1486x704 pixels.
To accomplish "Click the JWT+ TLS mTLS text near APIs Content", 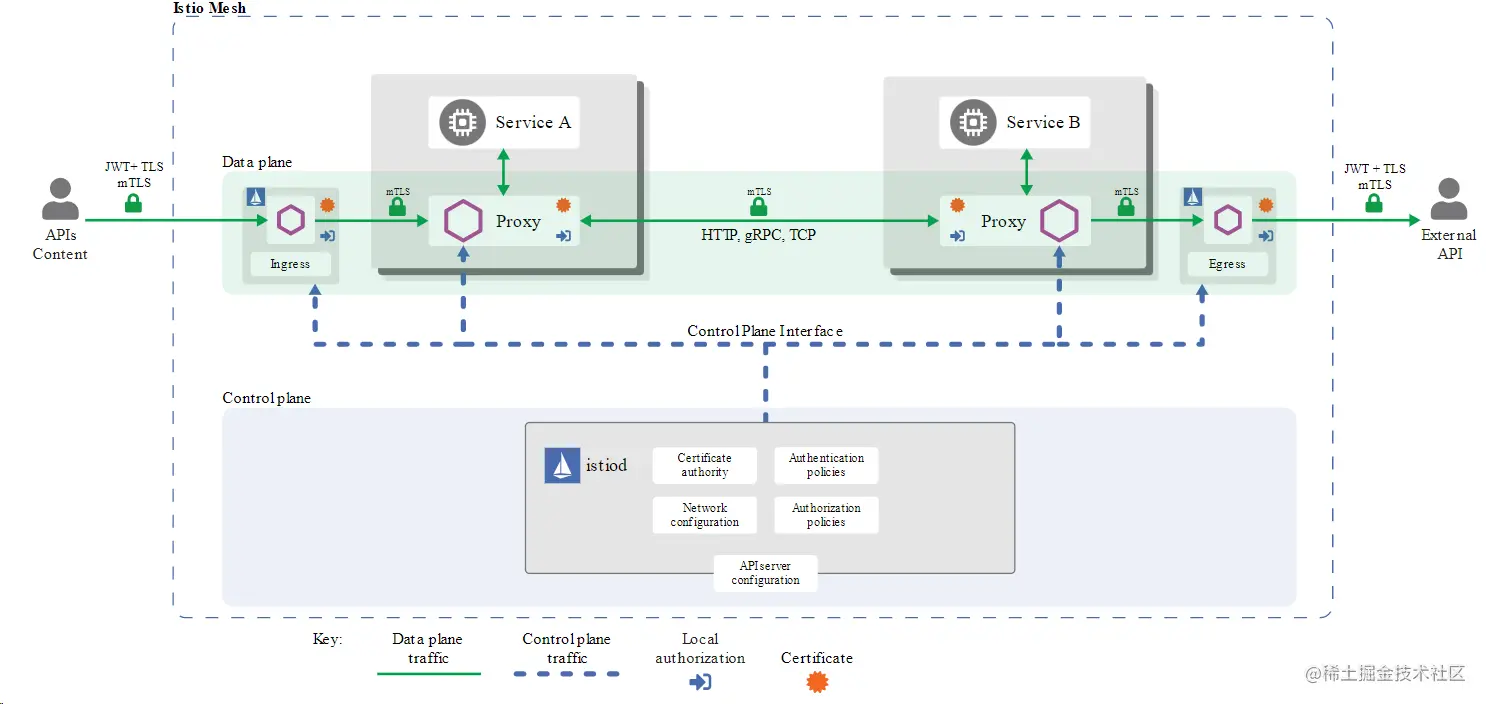I will point(134,175).
